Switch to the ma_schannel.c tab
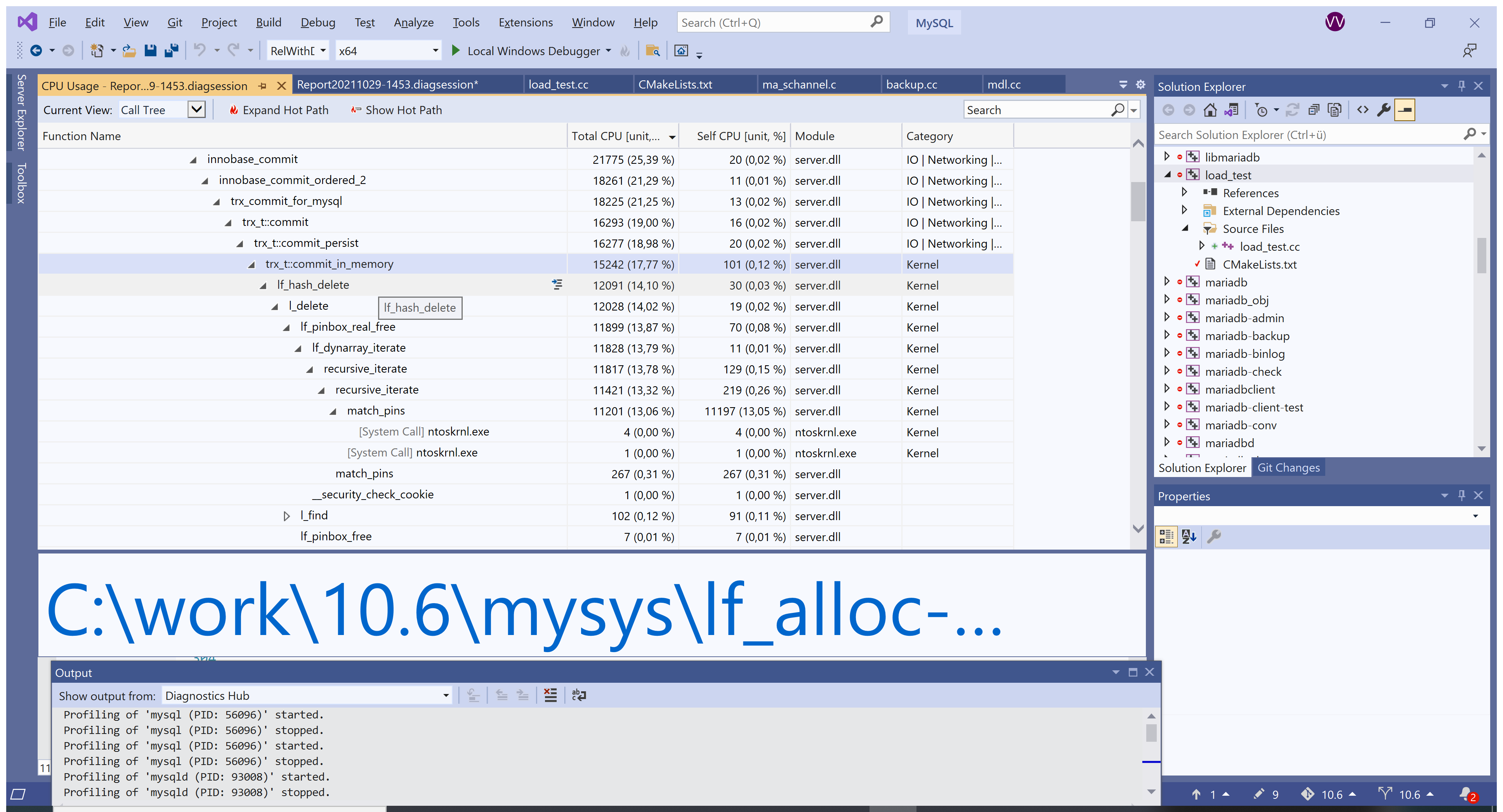 coord(799,85)
